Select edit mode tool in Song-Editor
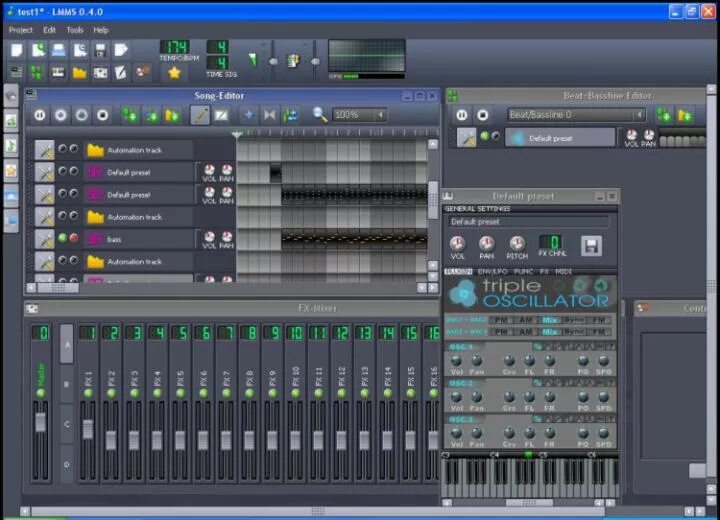The height and width of the screenshot is (520, 720). 221,115
